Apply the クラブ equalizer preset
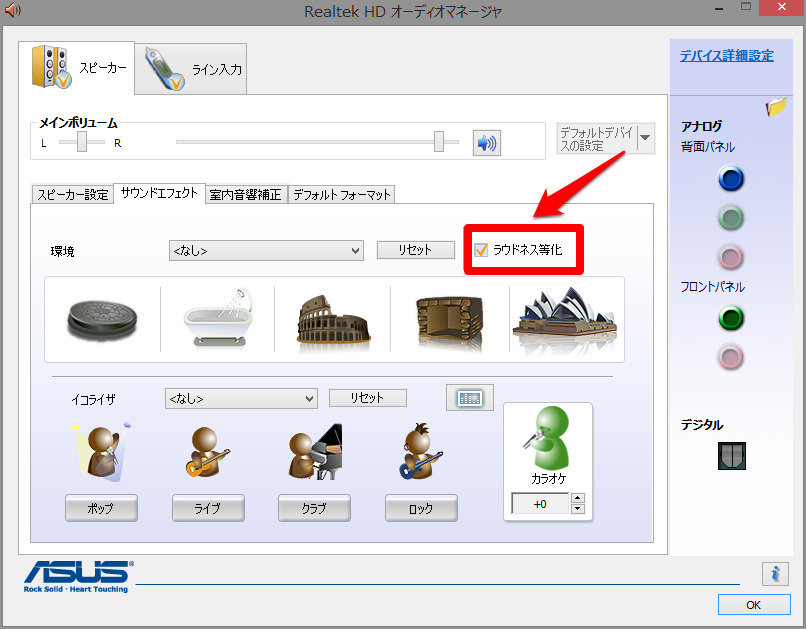This screenshot has width=806, height=629. tap(314, 508)
